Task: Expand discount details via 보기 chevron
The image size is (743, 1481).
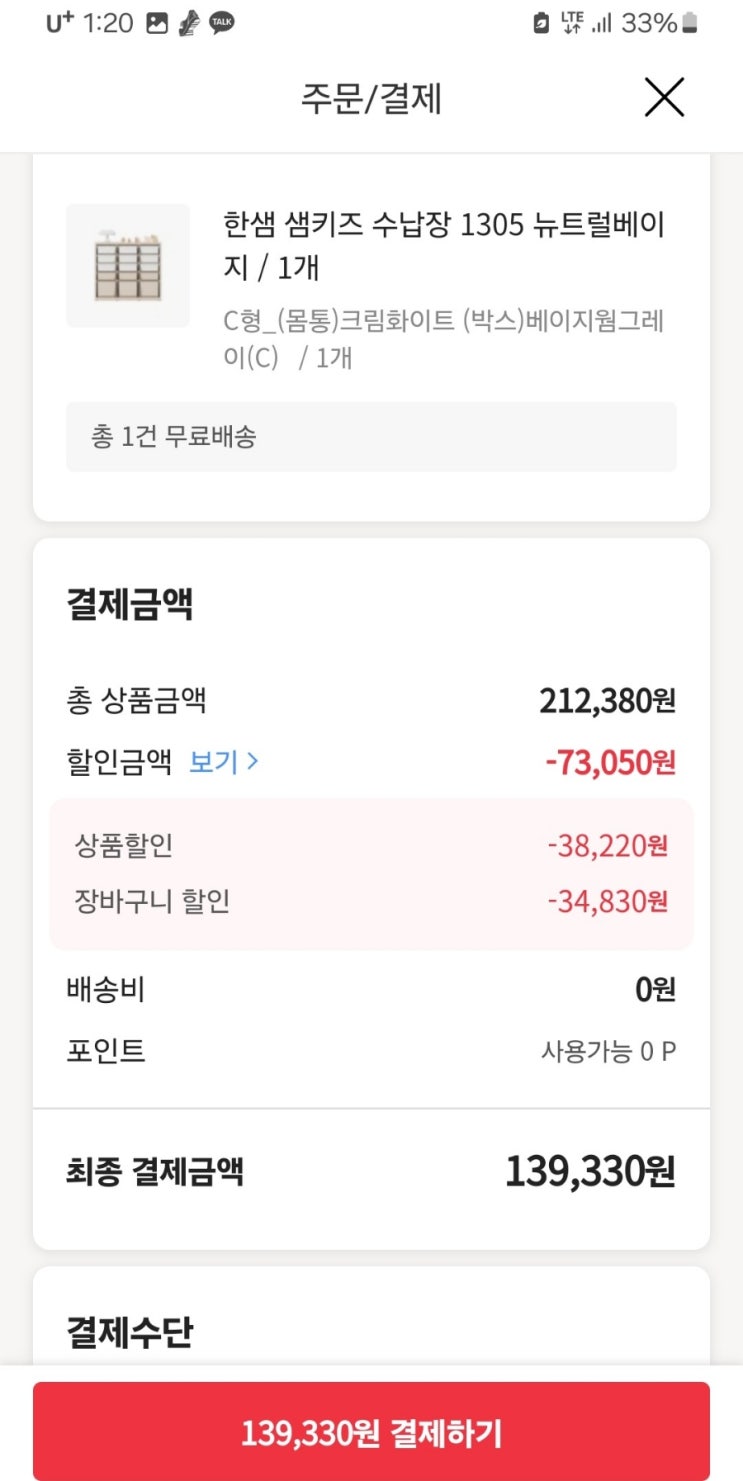Action: point(225,762)
